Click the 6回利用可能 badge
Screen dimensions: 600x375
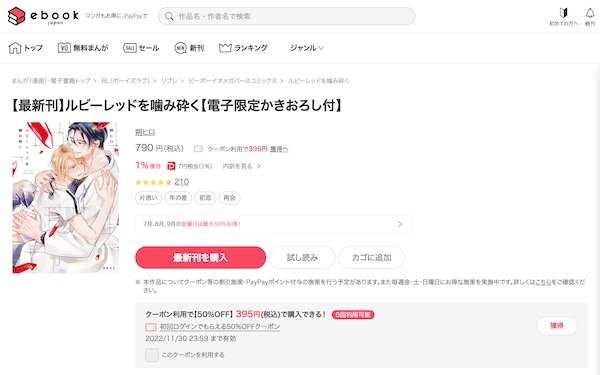coord(353,315)
